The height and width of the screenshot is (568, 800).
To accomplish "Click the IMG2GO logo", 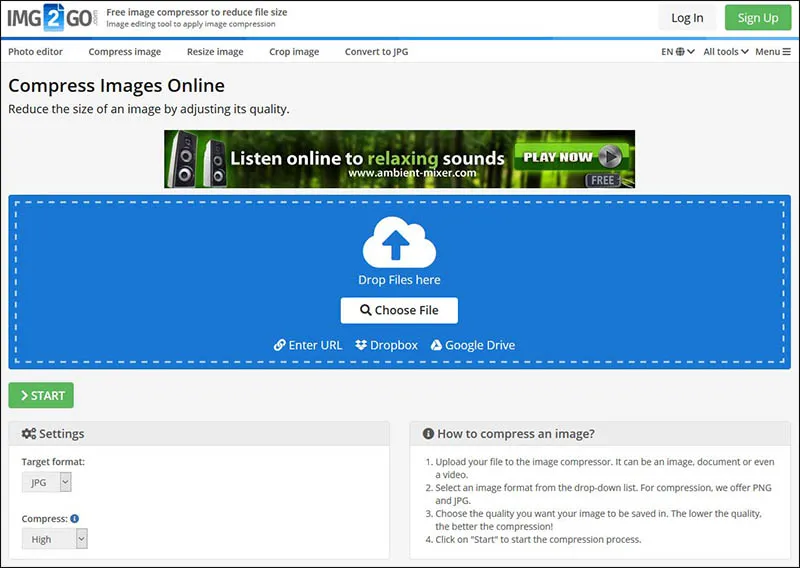I will 51,18.
